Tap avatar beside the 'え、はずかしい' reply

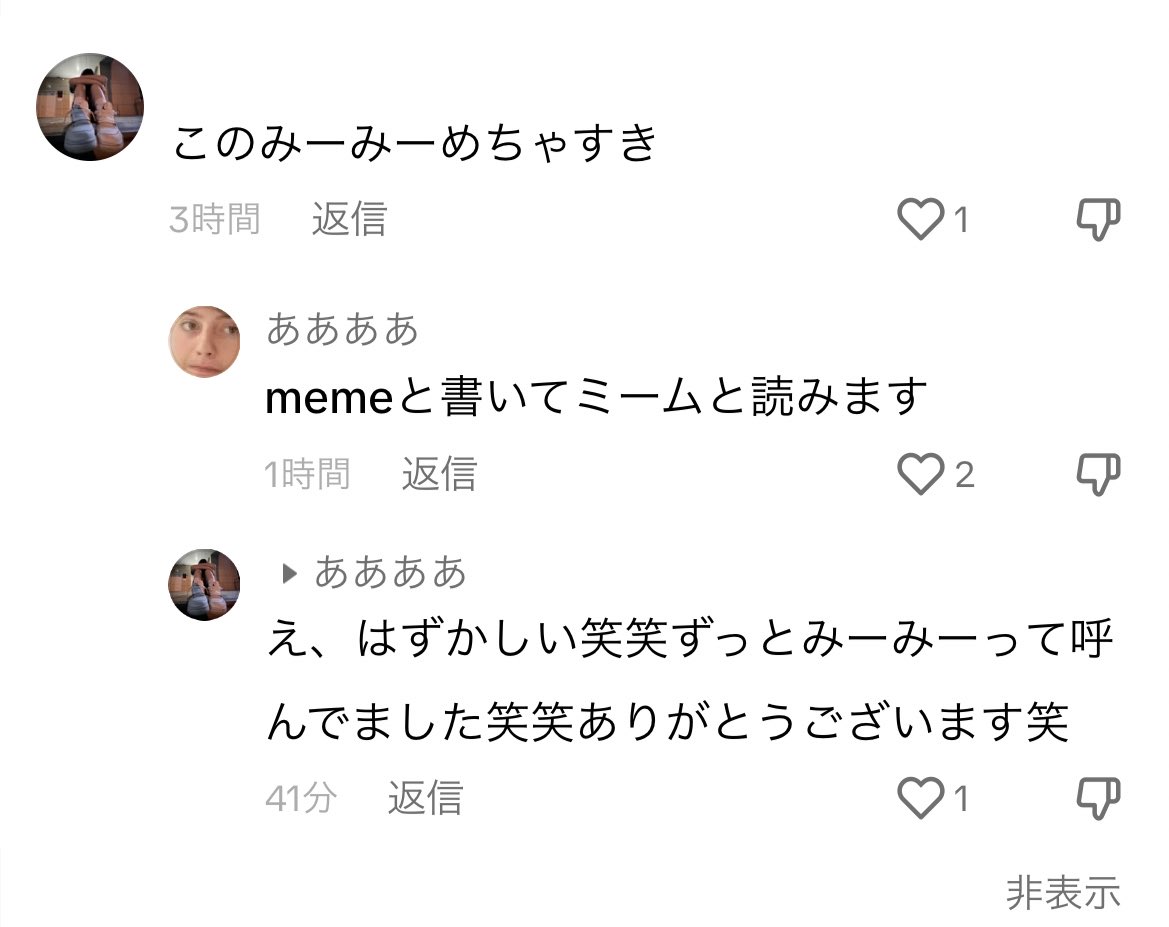pyautogui.click(x=204, y=584)
